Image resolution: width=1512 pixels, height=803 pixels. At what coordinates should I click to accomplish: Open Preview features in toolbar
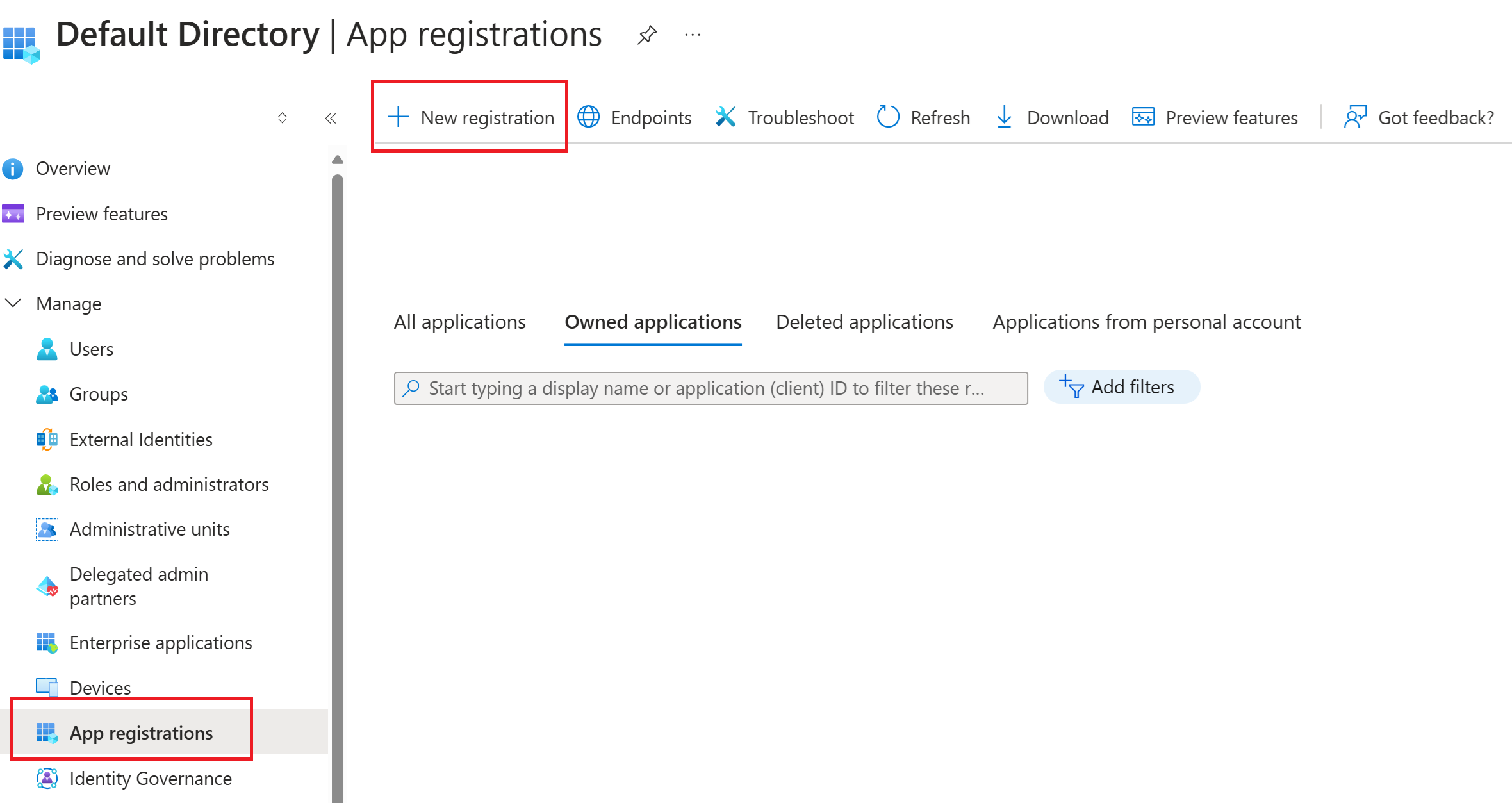[x=1215, y=117]
